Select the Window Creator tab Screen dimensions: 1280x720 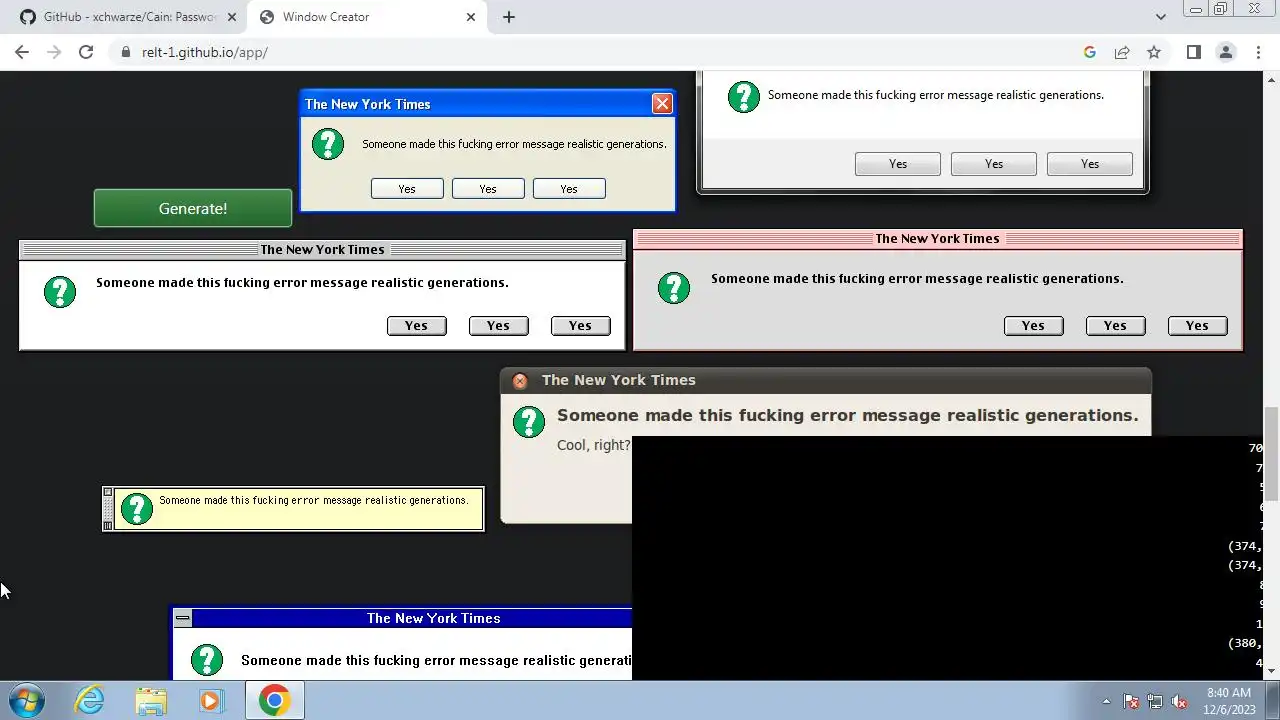pyautogui.click(x=365, y=17)
